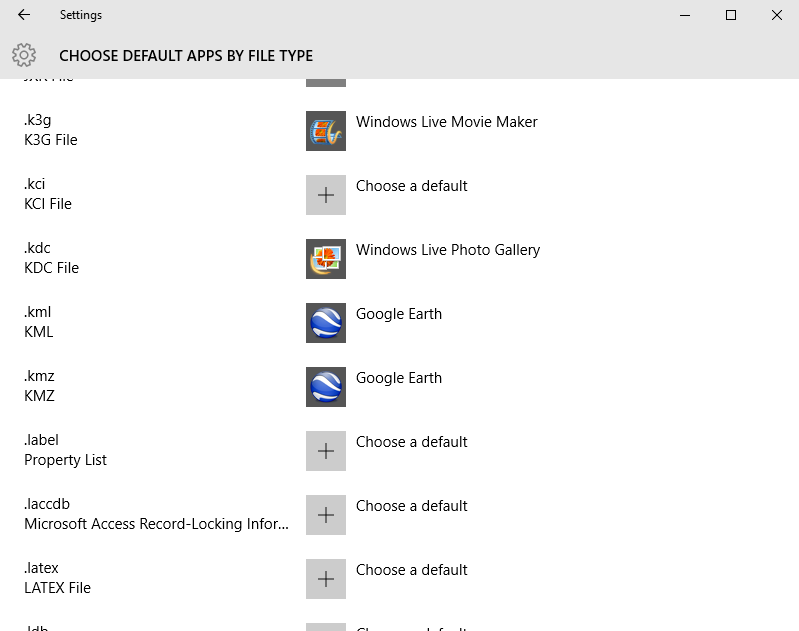Click the plus icon for .label
This screenshot has width=799, height=631.
(326, 451)
